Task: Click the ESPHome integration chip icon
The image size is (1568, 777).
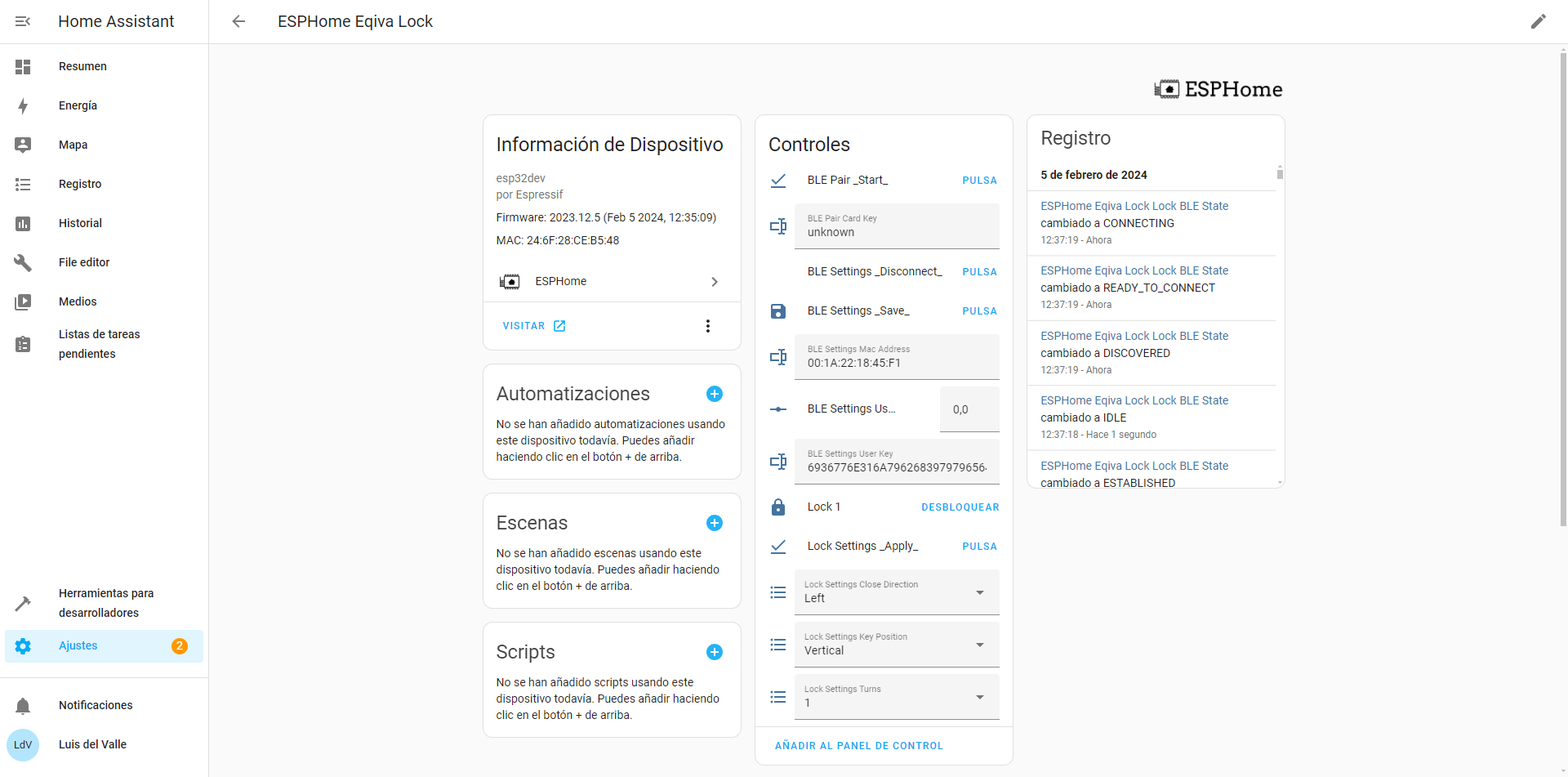Action: pyautogui.click(x=510, y=282)
